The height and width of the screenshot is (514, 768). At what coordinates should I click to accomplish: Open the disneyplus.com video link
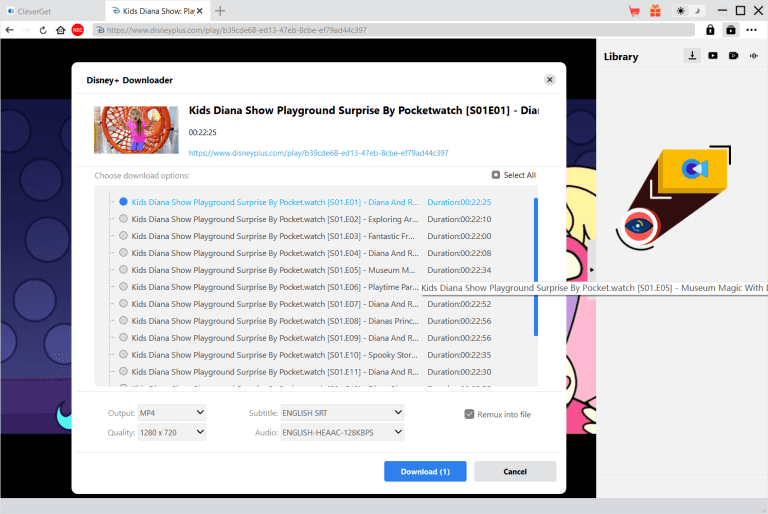click(318, 153)
